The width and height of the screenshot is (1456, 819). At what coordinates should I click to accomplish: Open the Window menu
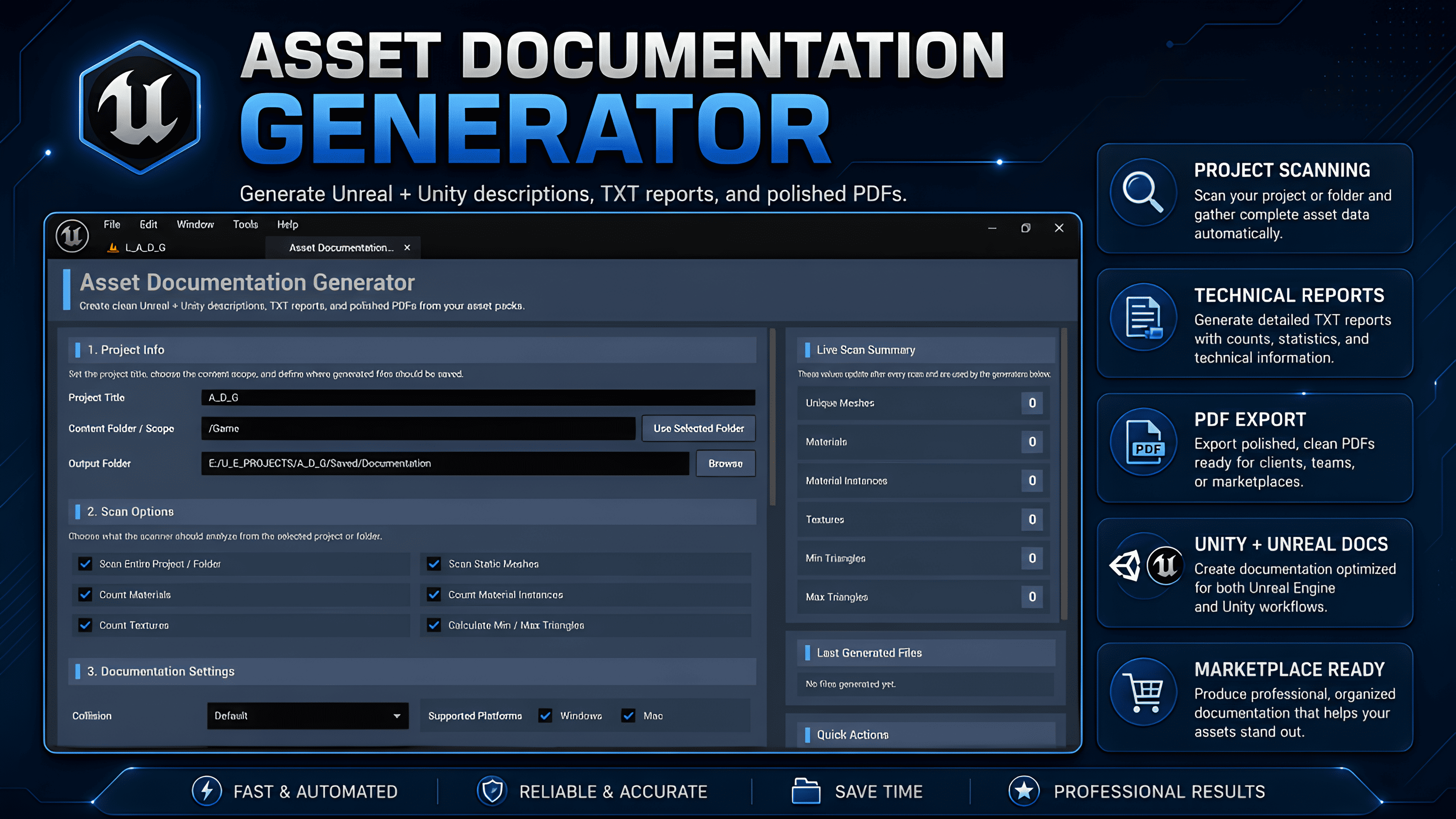(x=195, y=224)
